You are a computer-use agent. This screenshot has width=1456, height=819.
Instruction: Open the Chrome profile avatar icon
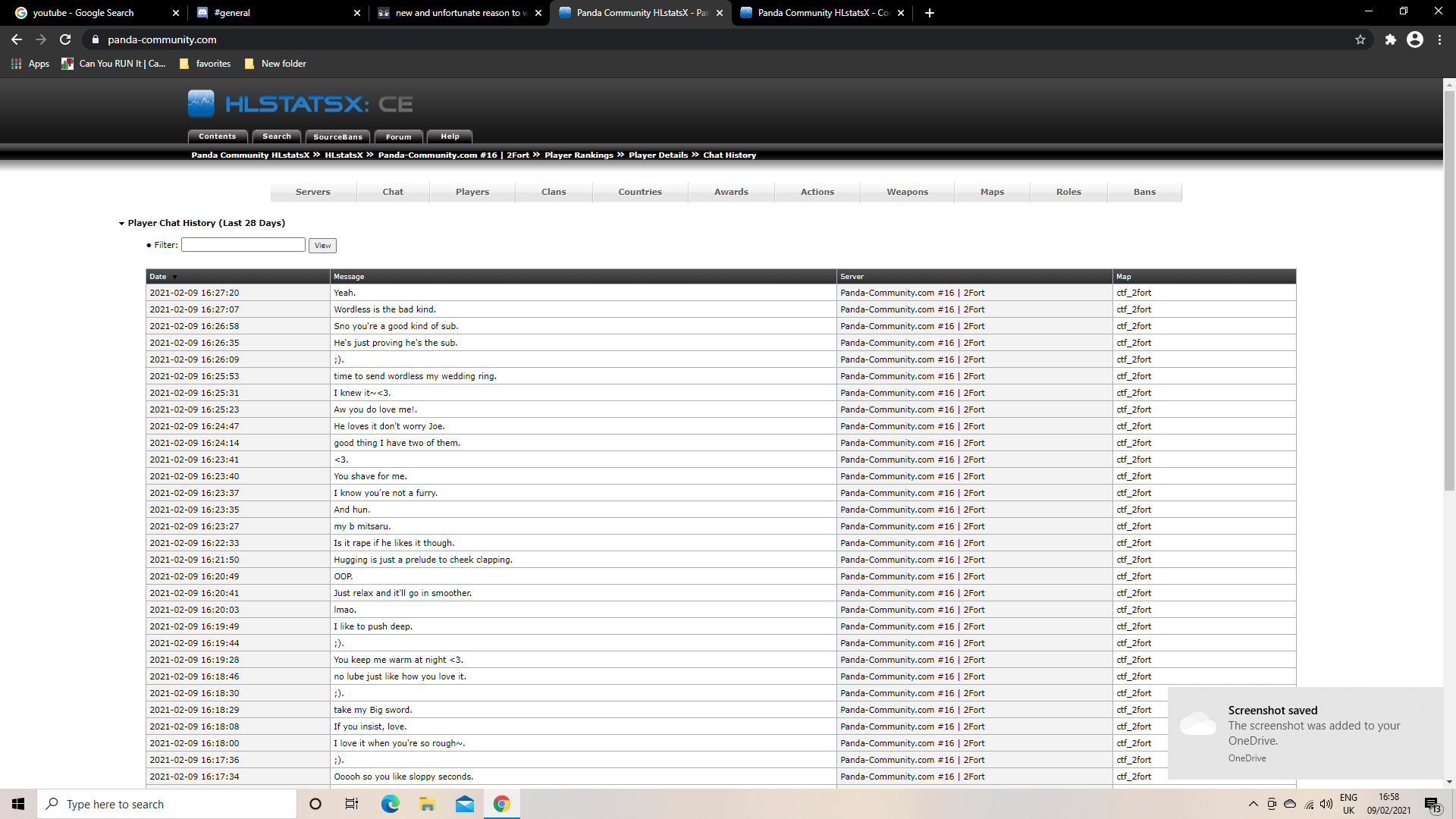coord(1415,39)
